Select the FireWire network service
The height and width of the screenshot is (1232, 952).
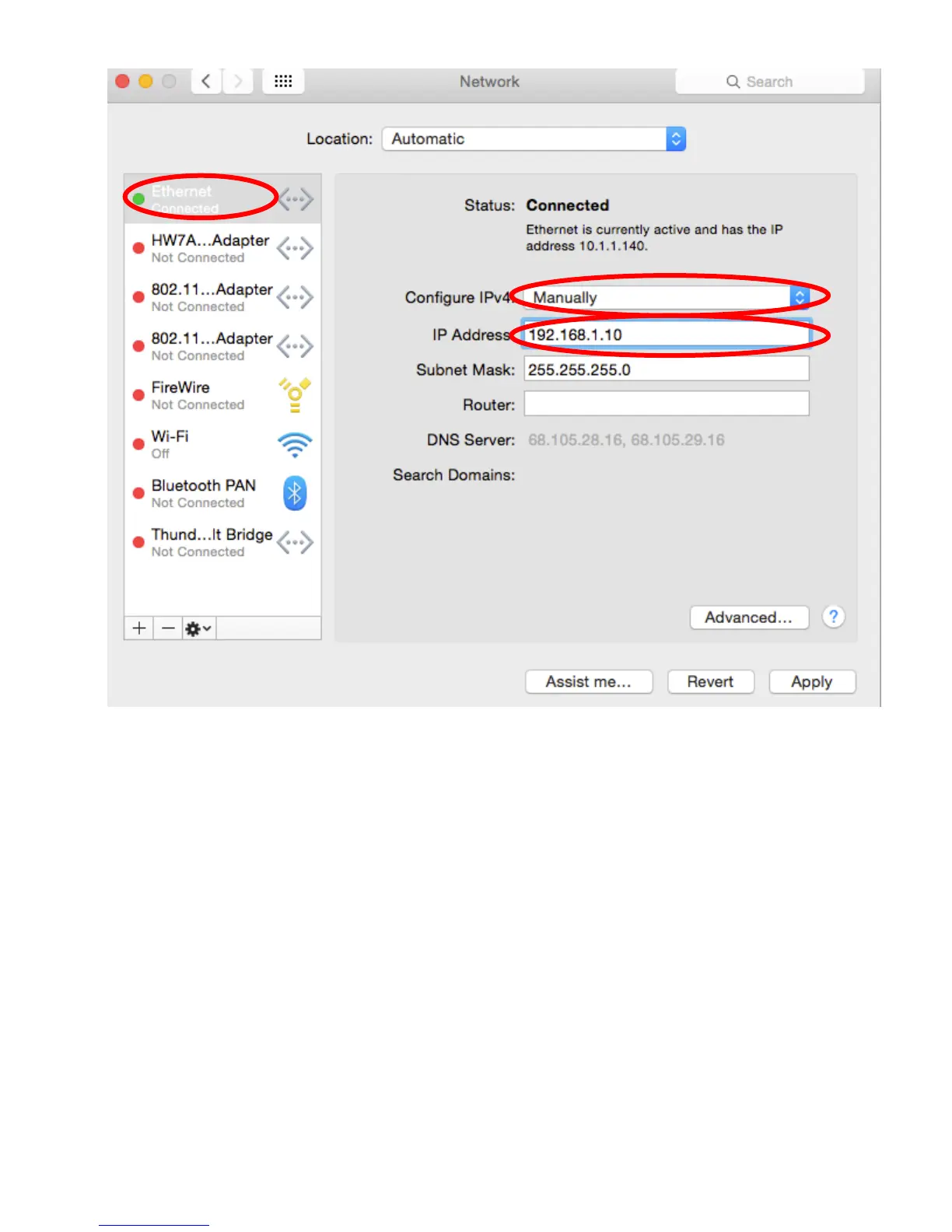coord(222,395)
